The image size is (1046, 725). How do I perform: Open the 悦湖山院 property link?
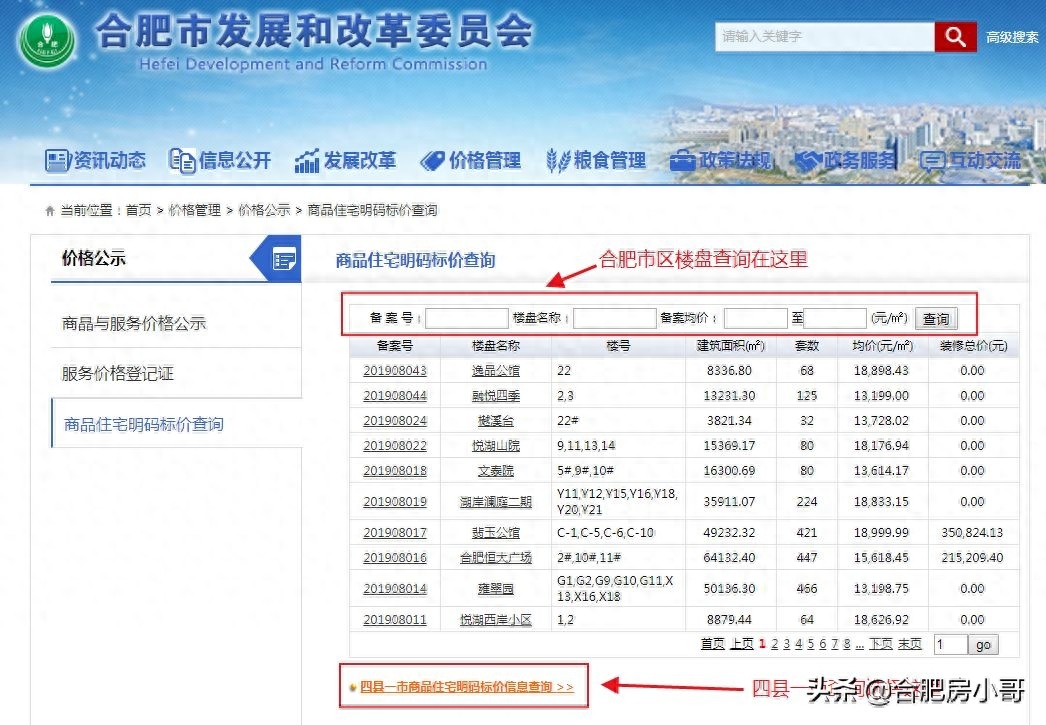[x=496, y=446]
